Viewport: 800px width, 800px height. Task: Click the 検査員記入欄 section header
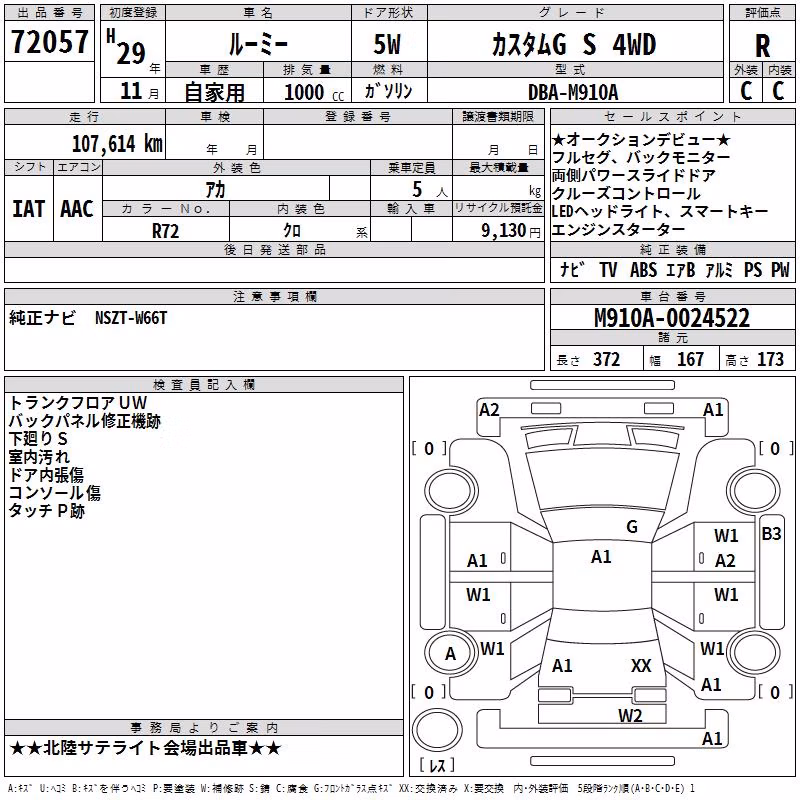204,385
